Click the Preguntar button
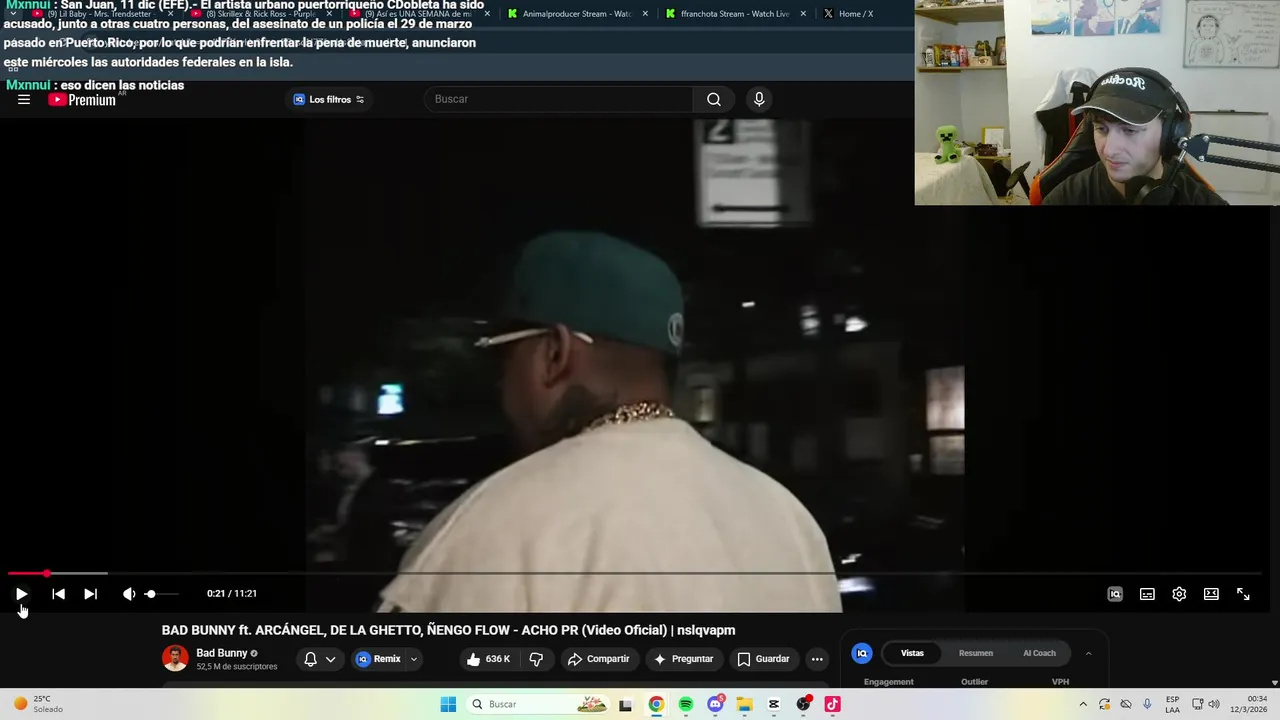Viewport: 1280px width, 720px height. pos(684,659)
